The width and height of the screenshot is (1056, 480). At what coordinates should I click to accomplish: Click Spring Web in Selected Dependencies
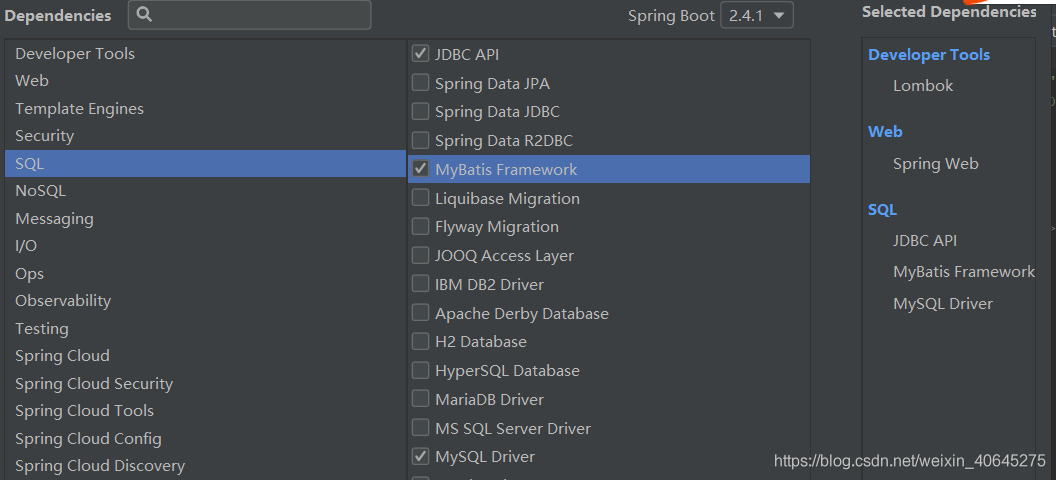(x=935, y=164)
